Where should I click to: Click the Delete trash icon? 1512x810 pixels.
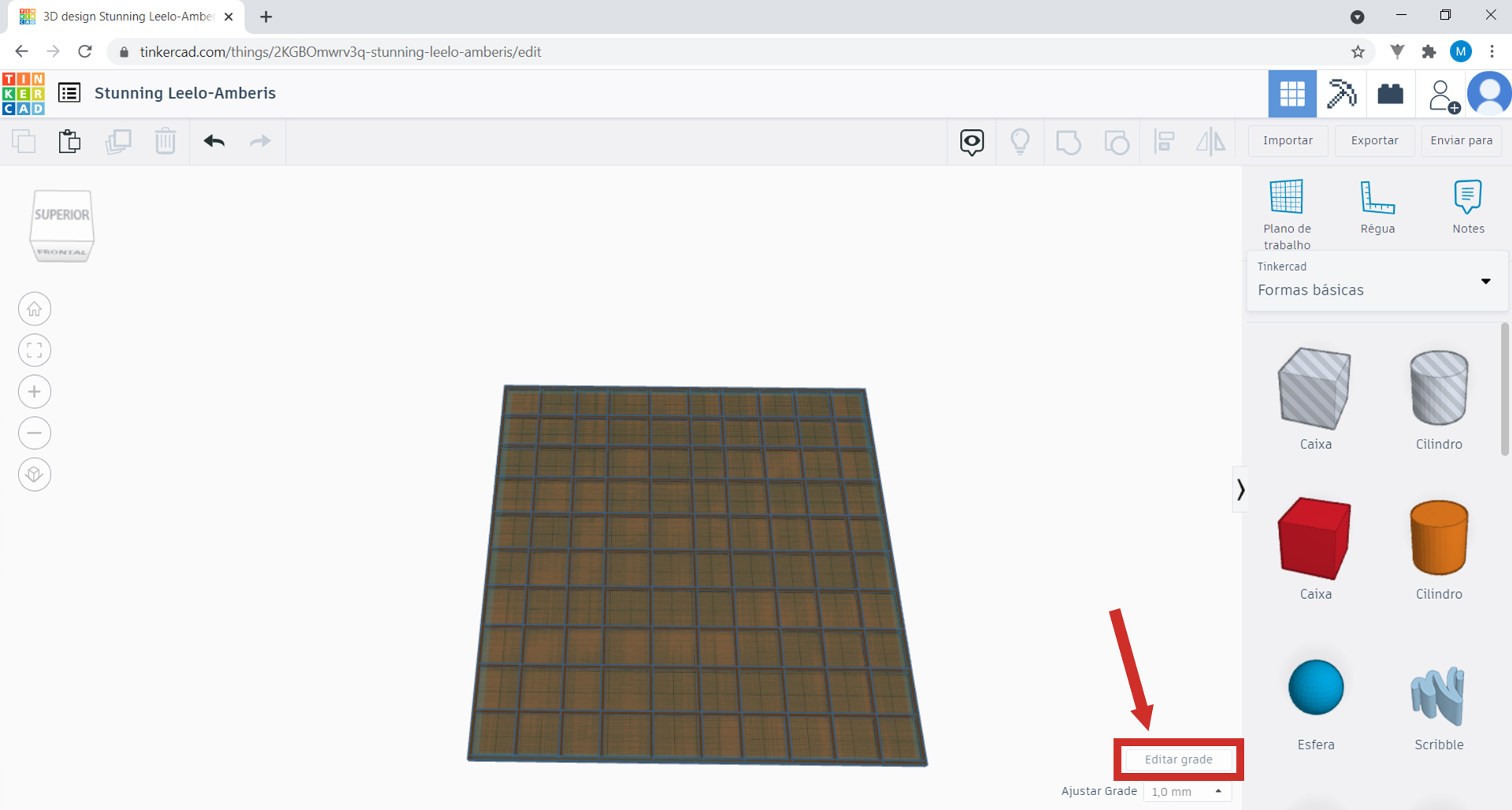(165, 142)
